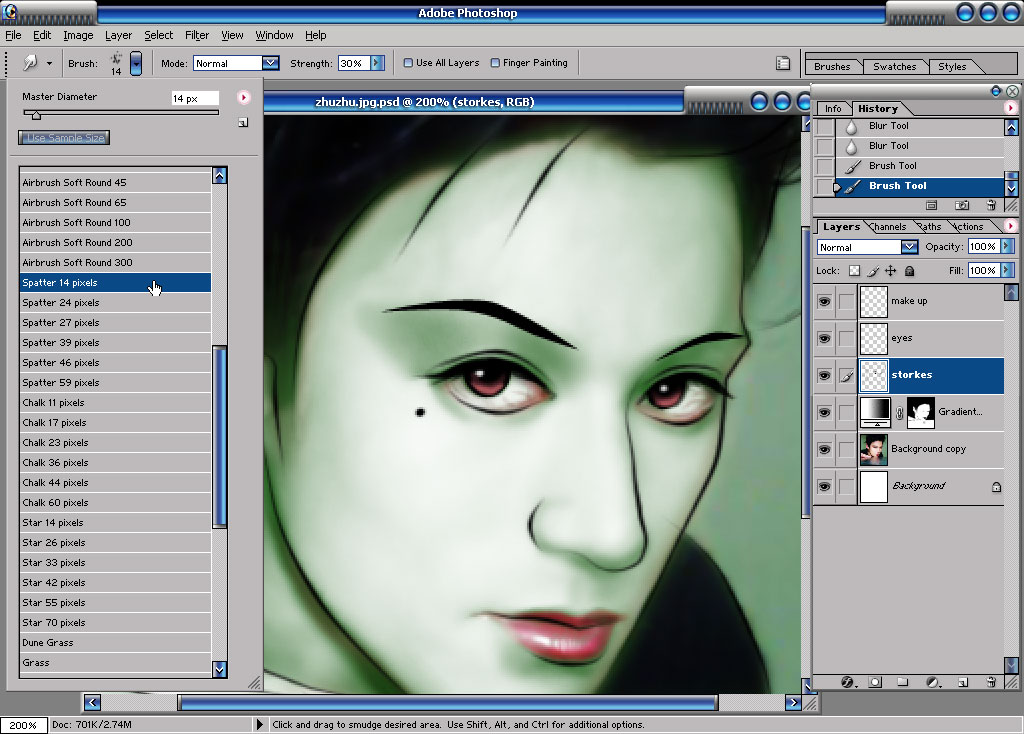This screenshot has width=1024, height=734.
Task: Delete current history state with trash icon
Action: coord(991,205)
